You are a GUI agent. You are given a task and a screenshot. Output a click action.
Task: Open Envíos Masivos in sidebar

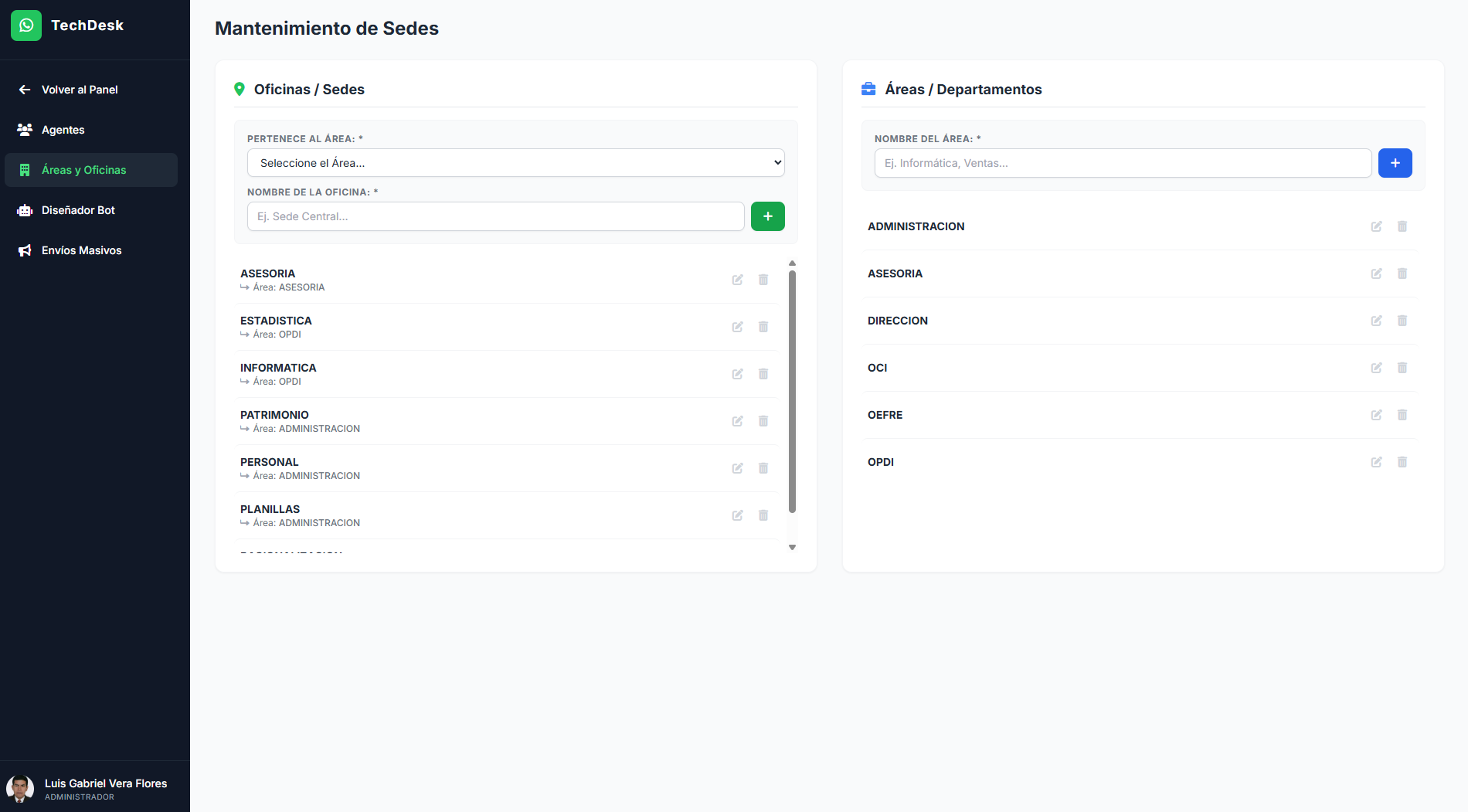tap(81, 250)
